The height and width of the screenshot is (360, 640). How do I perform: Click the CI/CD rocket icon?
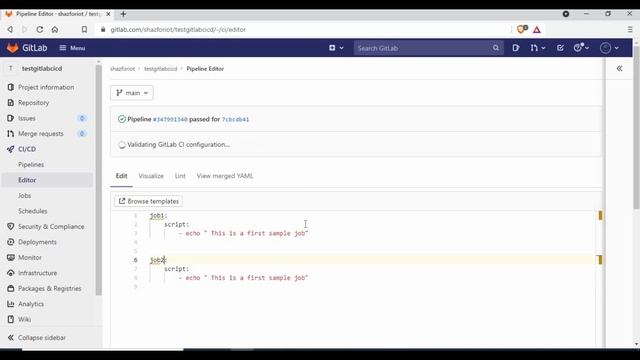pos(11,149)
